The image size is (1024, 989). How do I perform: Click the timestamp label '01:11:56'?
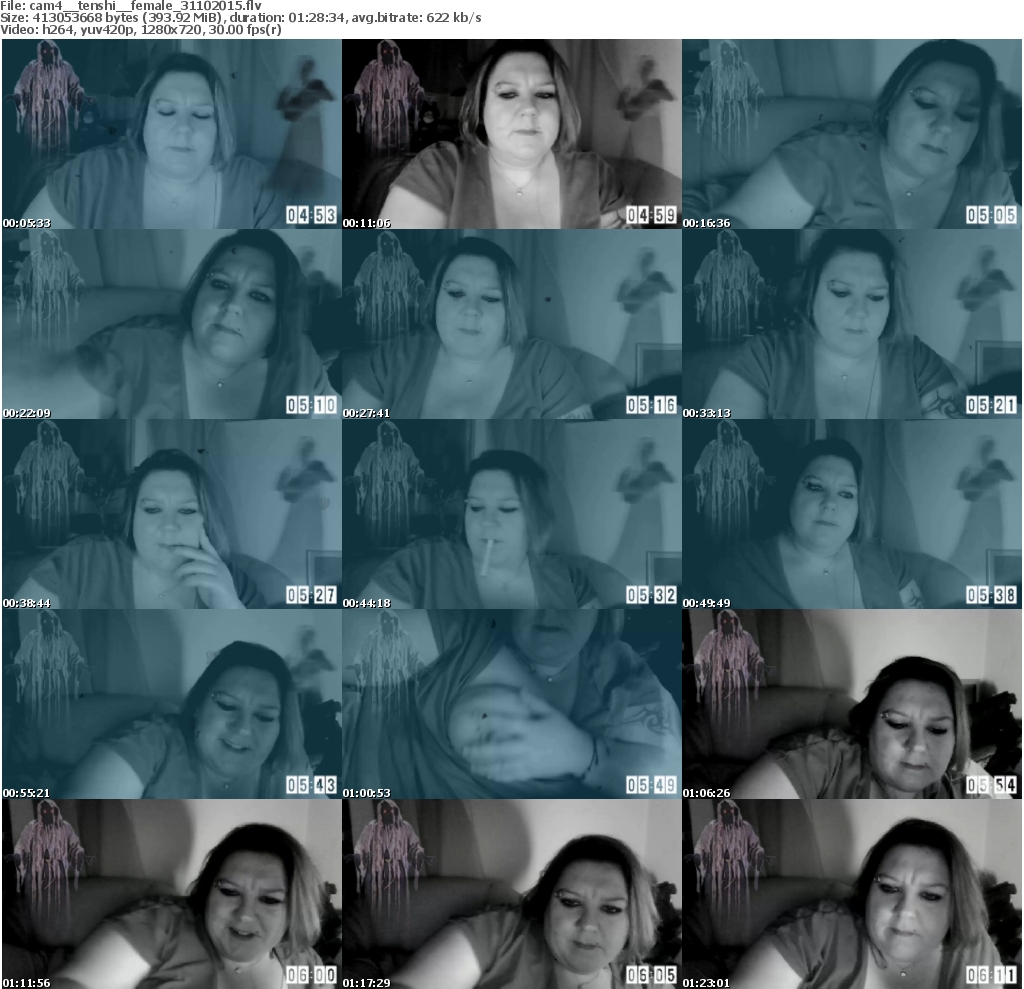coord(27,982)
